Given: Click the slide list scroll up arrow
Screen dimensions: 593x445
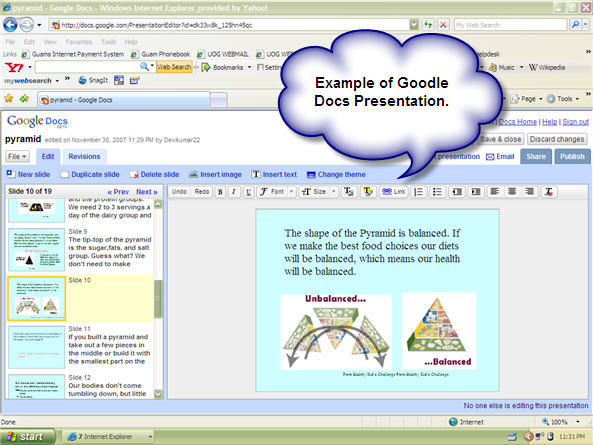Looking at the screenshot, I should [x=158, y=205].
